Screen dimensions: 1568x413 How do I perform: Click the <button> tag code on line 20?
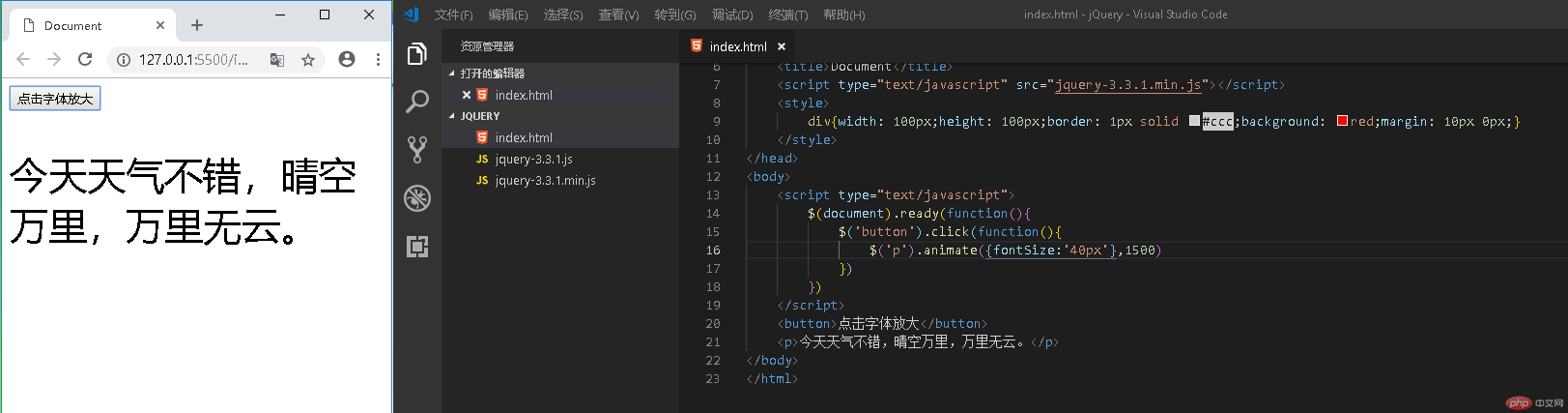[882, 324]
